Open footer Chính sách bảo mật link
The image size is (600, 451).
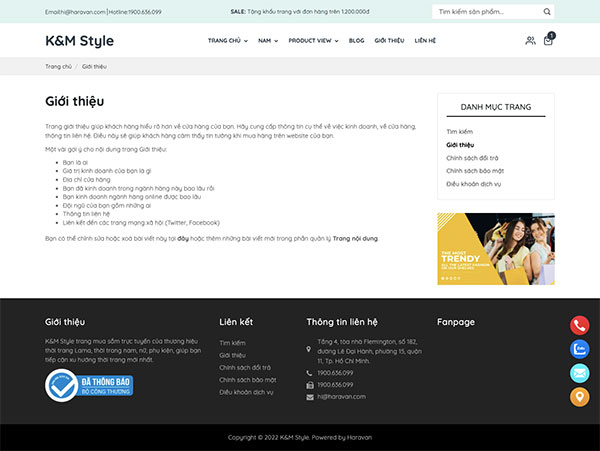coord(248,380)
